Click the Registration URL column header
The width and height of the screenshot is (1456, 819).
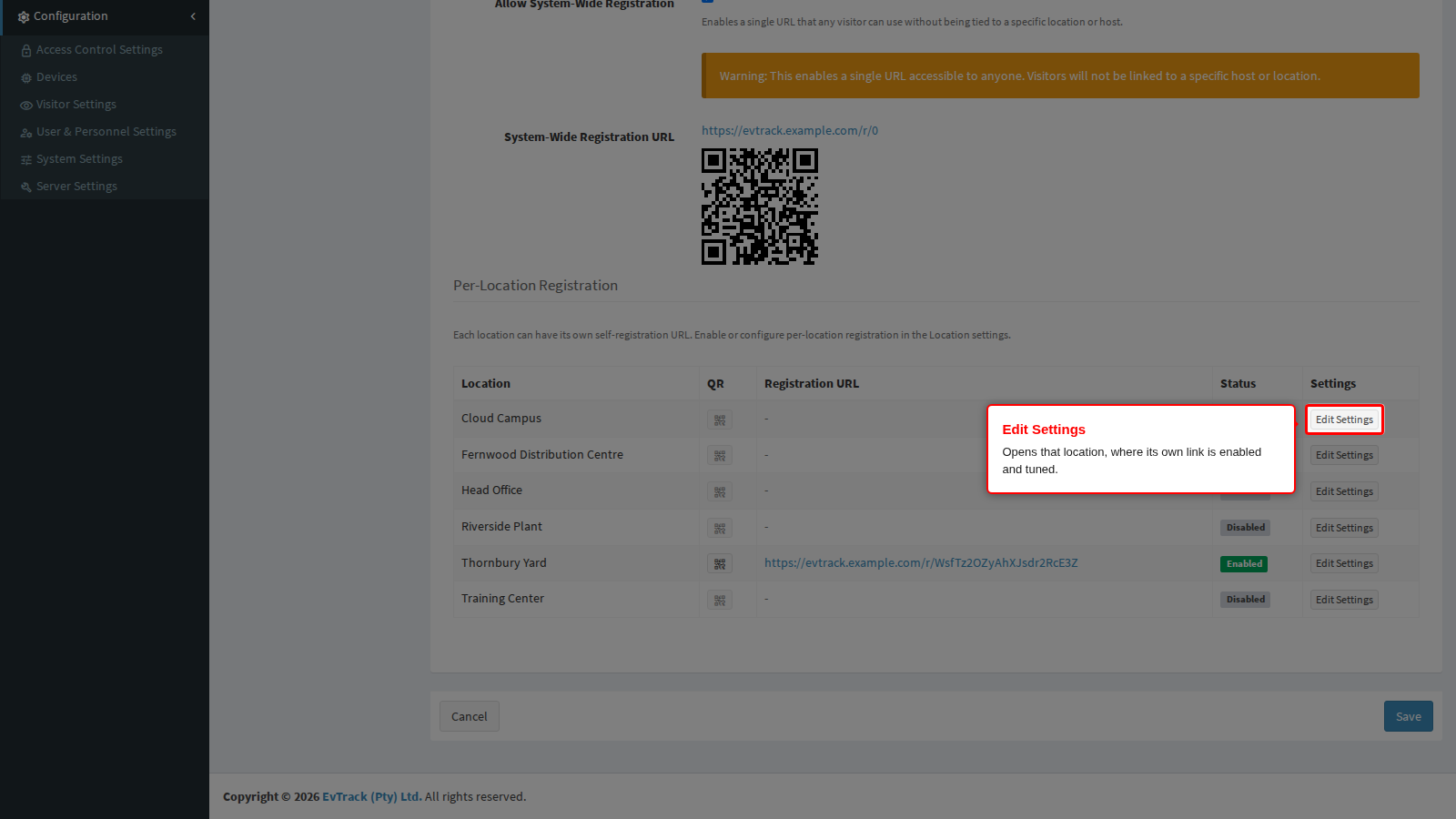[812, 384]
